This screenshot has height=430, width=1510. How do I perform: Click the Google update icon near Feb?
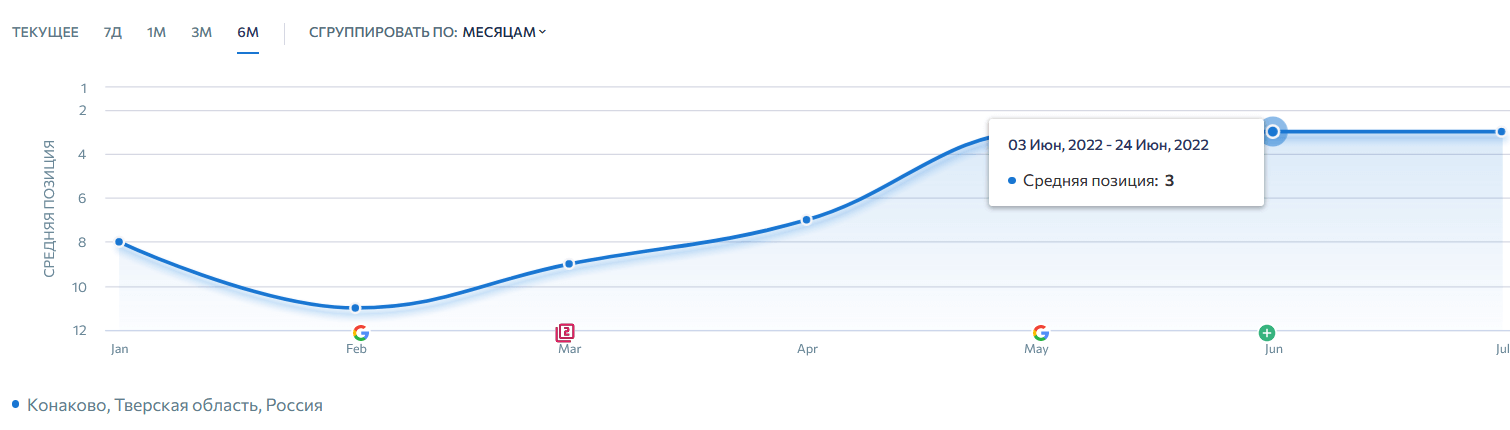pyautogui.click(x=360, y=333)
